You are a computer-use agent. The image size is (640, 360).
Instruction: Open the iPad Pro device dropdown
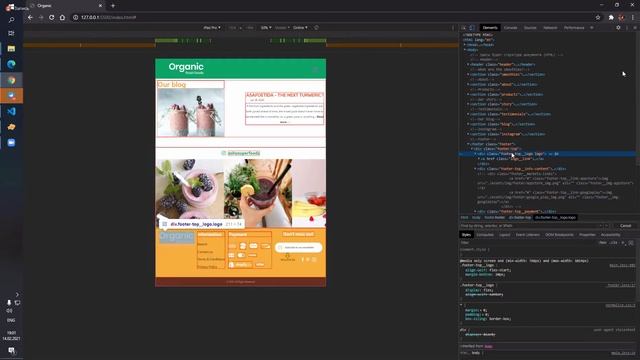tap(212, 28)
